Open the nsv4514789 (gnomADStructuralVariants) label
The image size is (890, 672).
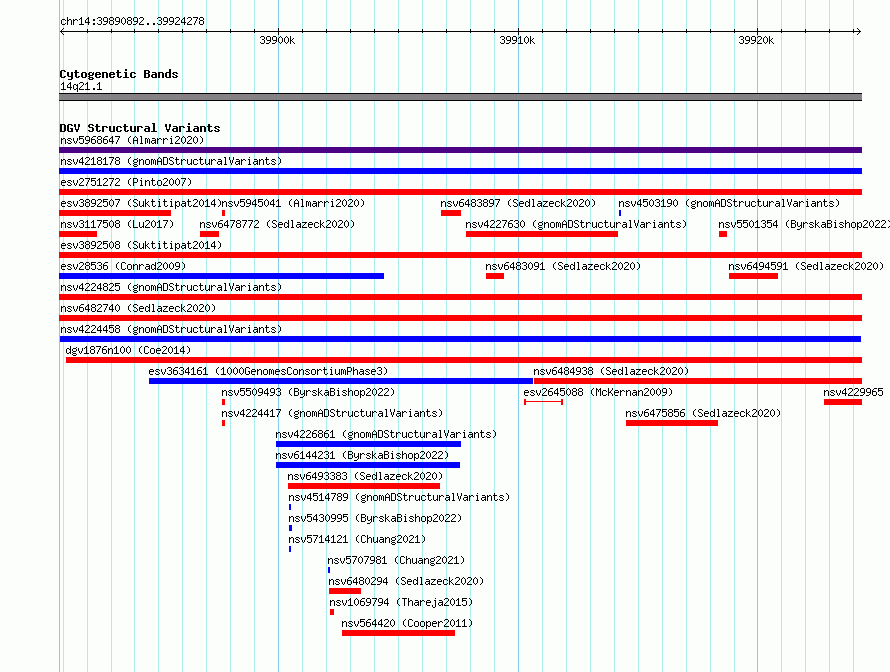tap(399, 497)
